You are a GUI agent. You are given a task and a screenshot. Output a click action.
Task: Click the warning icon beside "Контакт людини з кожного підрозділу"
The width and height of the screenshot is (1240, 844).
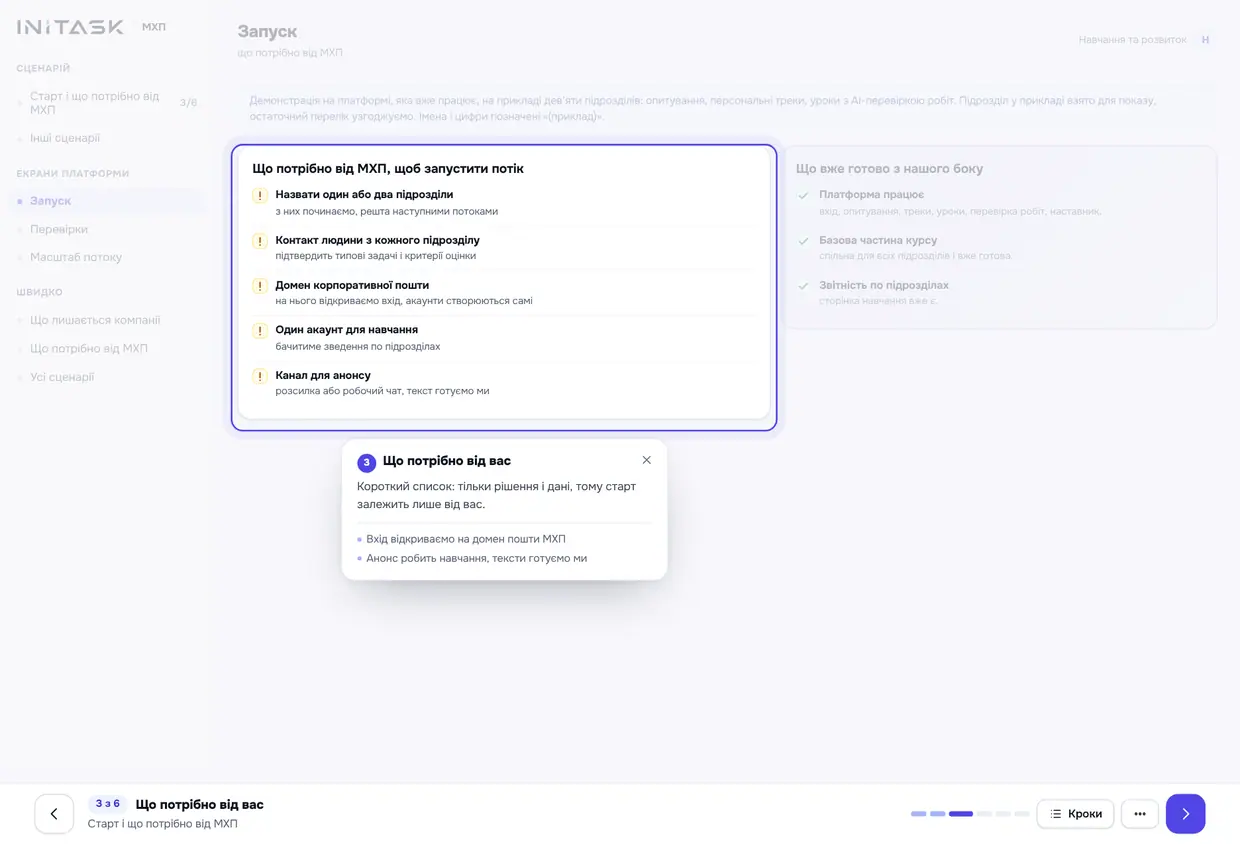pyautogui.click(x=260, y=241)
